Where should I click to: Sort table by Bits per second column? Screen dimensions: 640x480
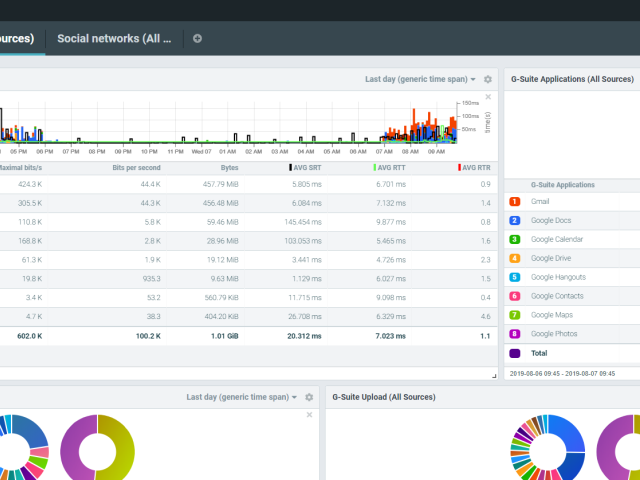(137, 167)
